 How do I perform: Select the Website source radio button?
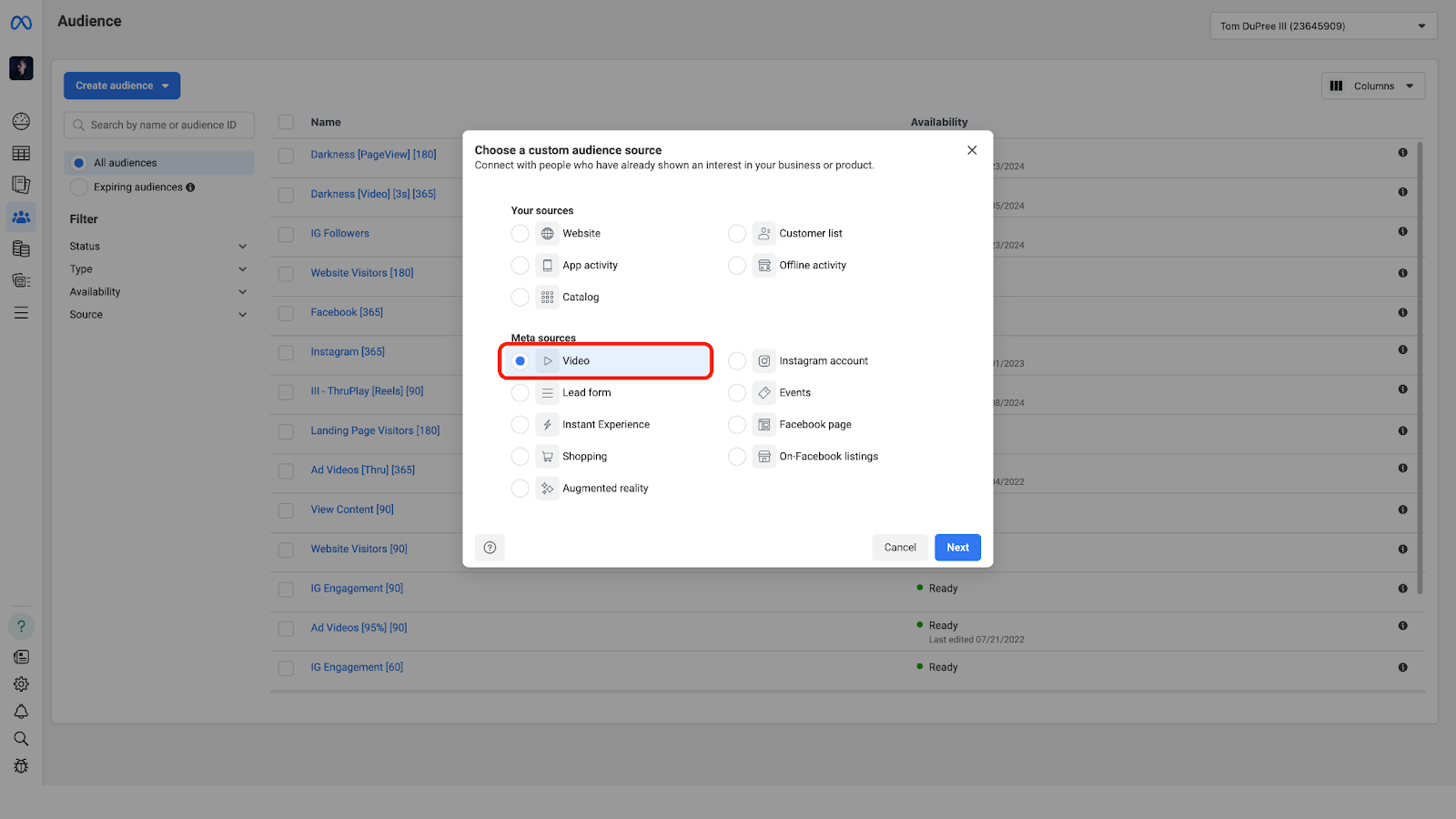(520, 234)
